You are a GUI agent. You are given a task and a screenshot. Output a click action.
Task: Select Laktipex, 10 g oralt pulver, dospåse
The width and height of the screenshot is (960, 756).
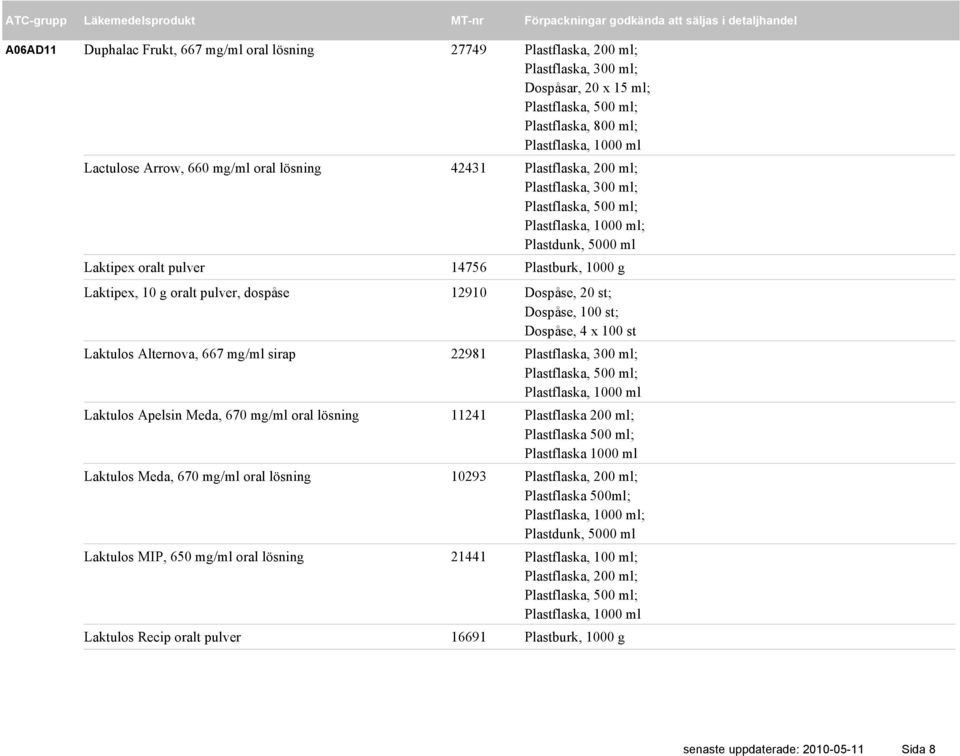click(x=187, y=293)
